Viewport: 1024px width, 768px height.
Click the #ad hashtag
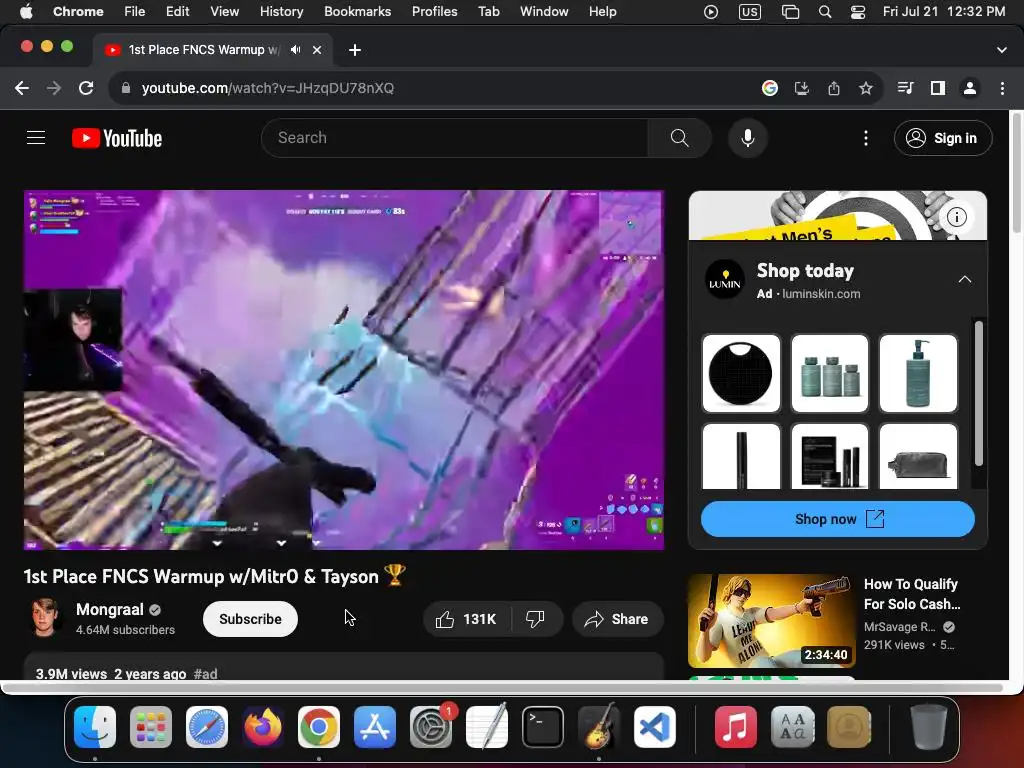tap(205, 673)
